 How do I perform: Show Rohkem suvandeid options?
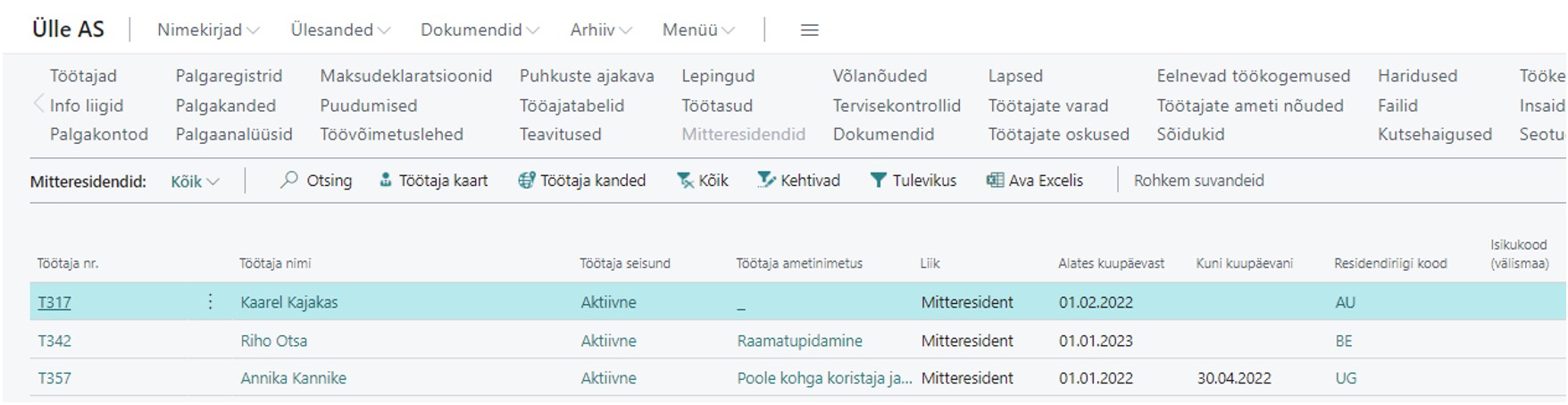click(x=1198, y=181)
